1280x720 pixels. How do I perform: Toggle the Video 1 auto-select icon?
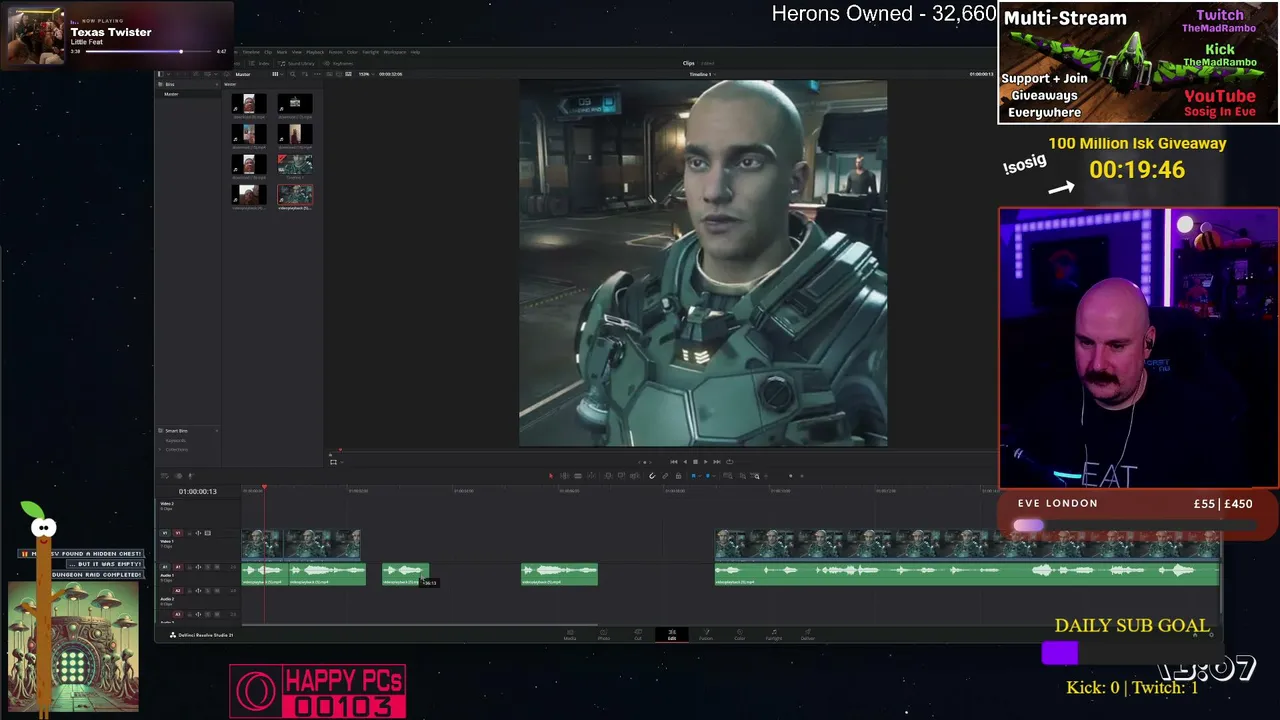pos(198,533)
